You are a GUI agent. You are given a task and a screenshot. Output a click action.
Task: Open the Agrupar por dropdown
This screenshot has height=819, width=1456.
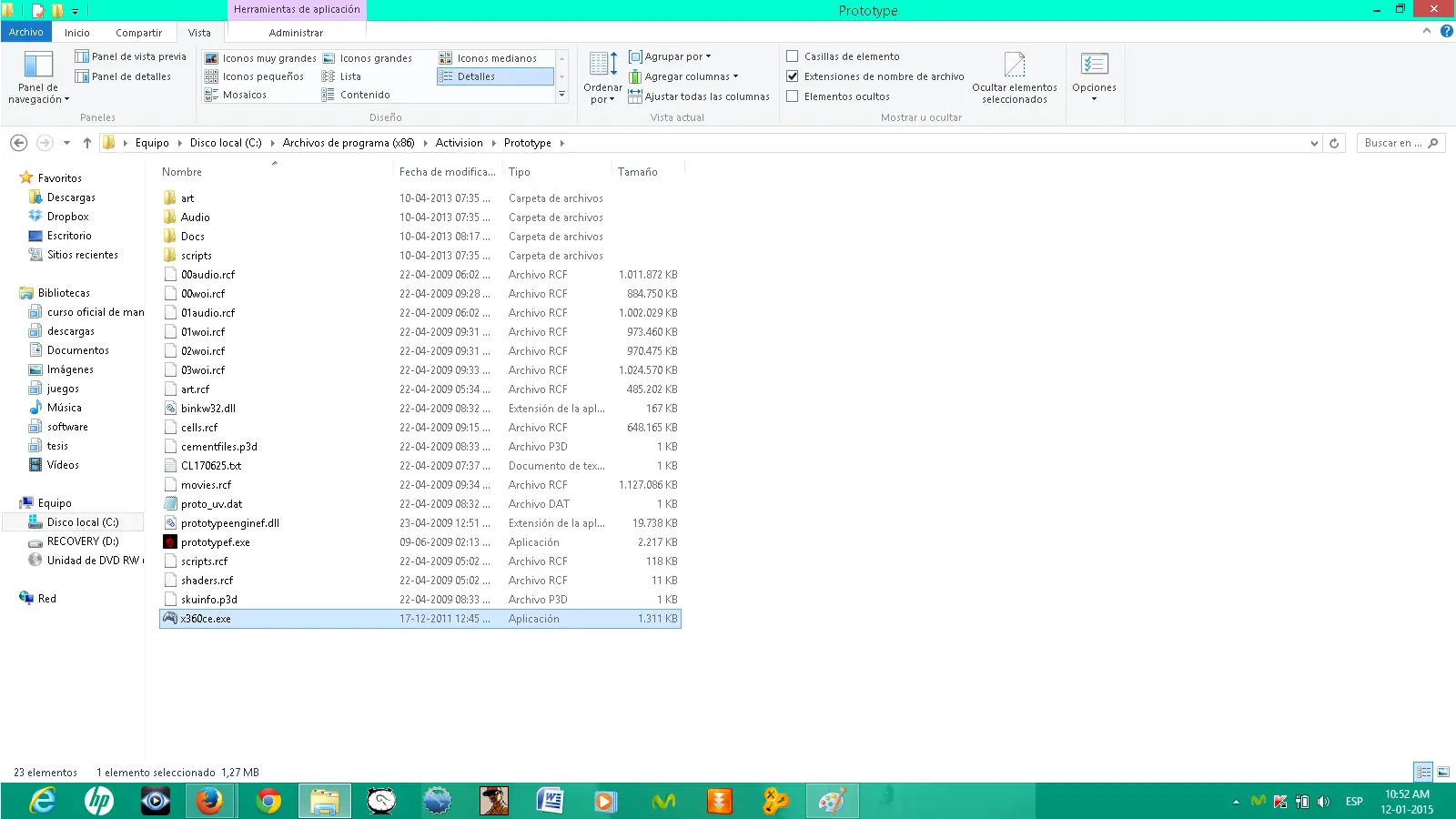pyautogui.click(x=671, y=56)
